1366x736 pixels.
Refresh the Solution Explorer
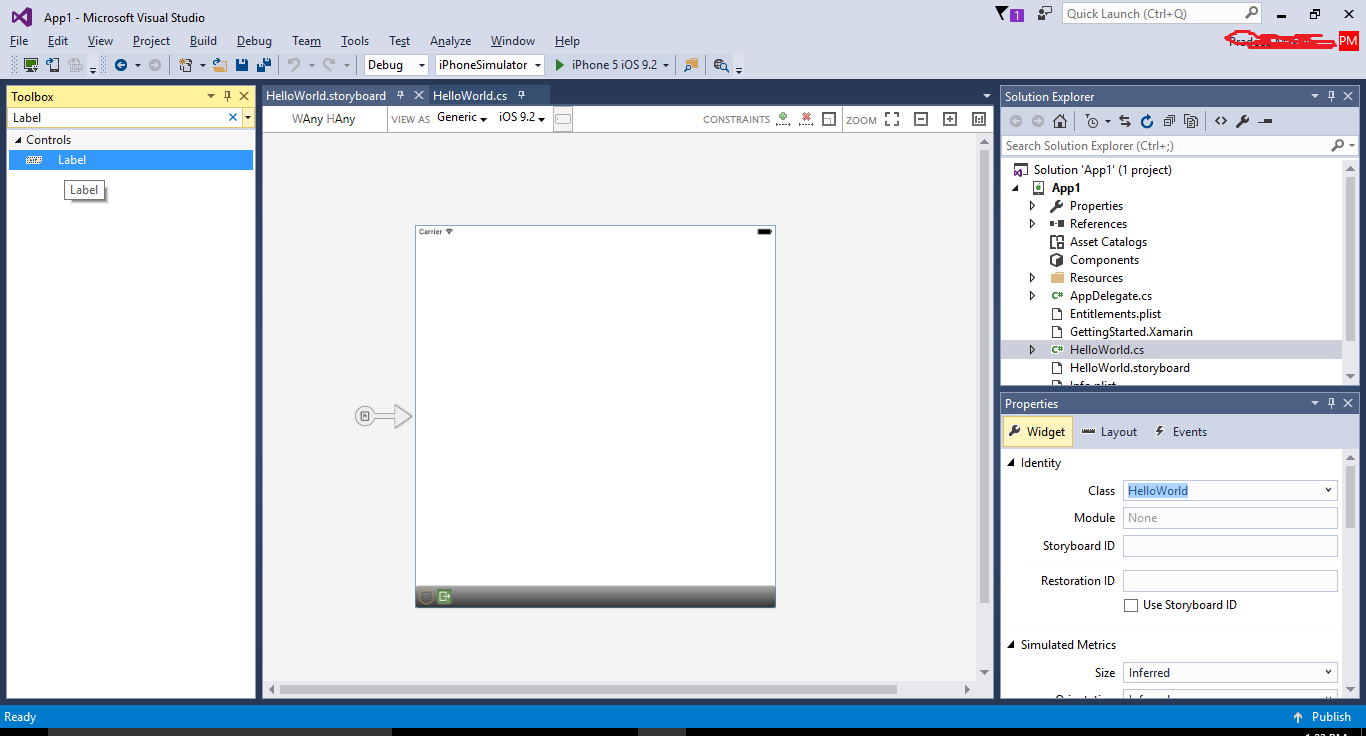(x=1147, y=121)
